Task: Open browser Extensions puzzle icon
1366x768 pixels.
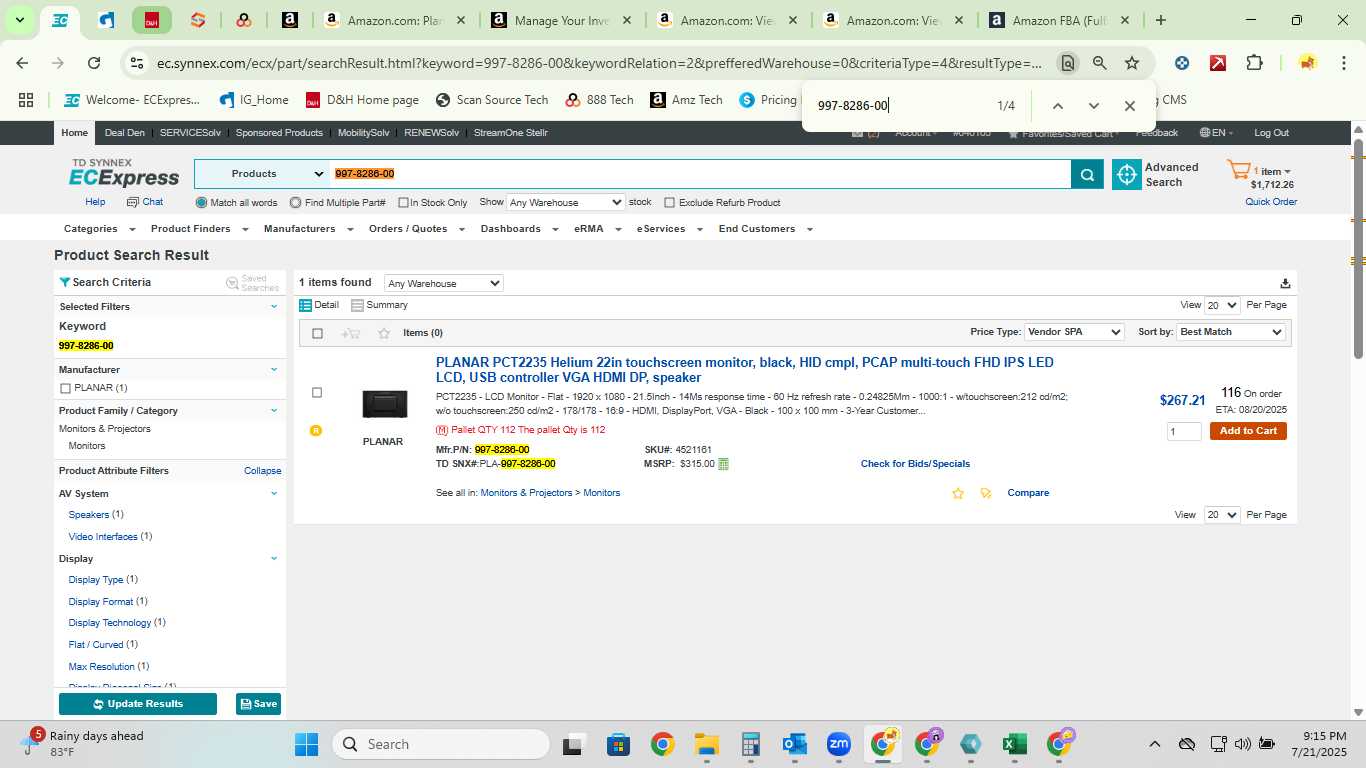Action: tap(1254, 63)
